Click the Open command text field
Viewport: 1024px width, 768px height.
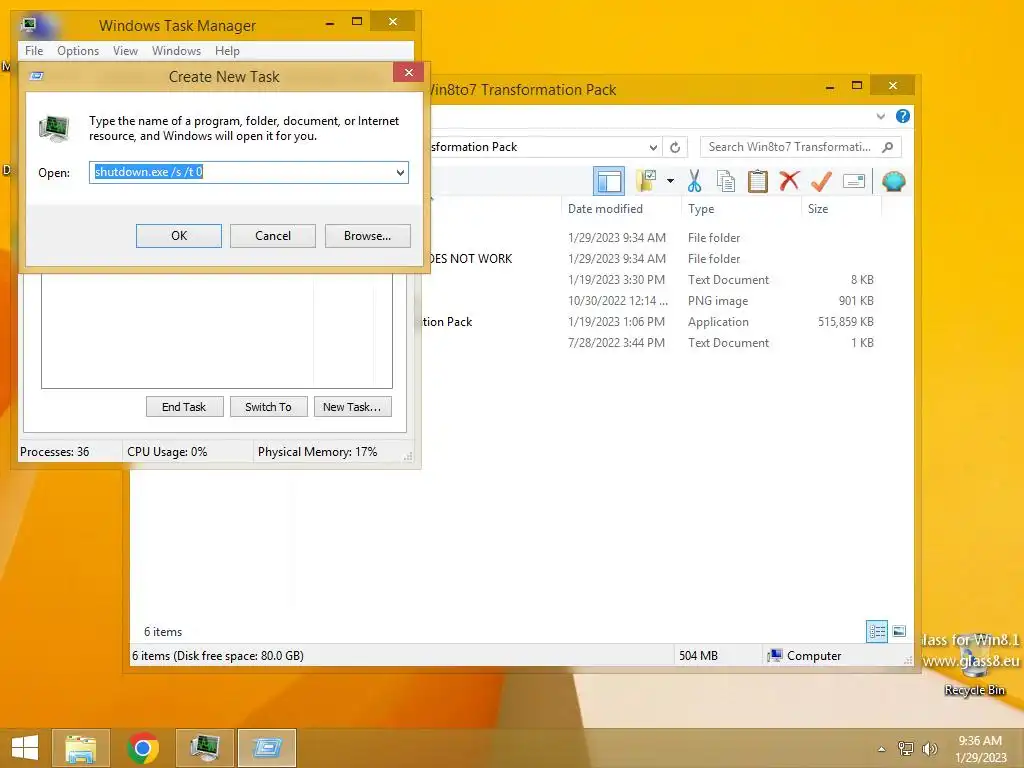click(x=242, y=172)
